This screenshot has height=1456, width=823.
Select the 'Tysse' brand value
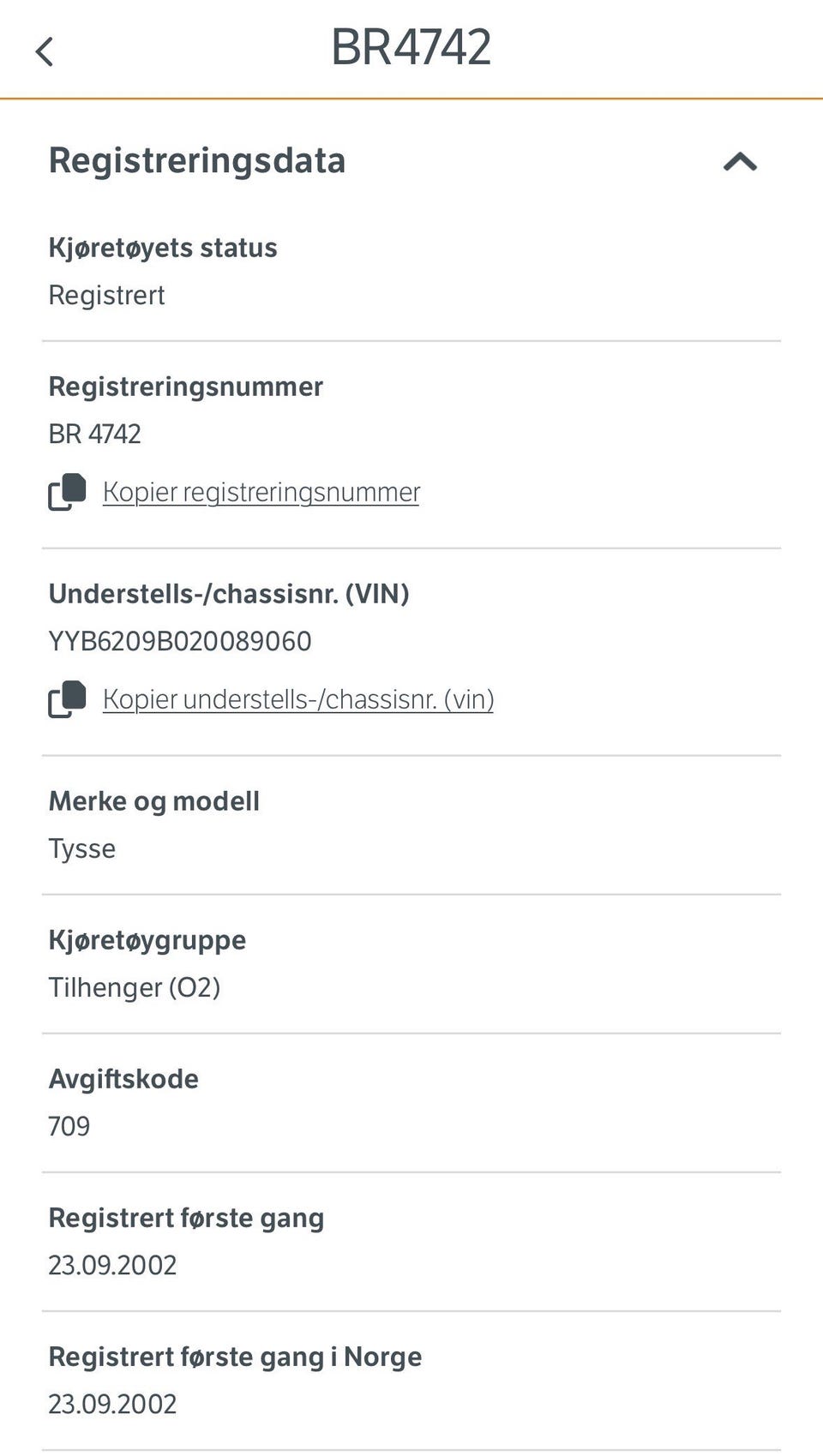(81, 848)
